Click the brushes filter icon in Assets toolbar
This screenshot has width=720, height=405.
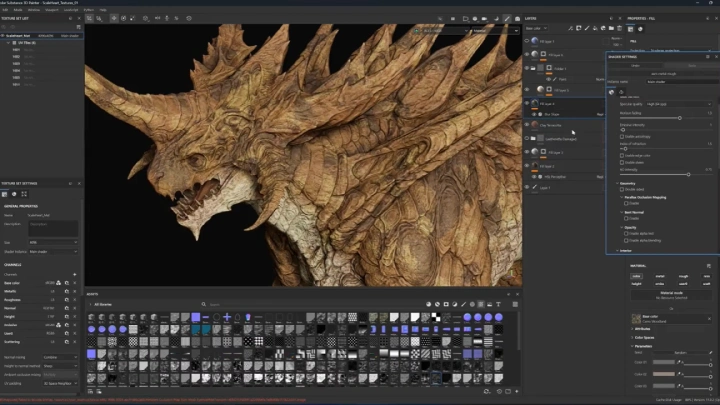(463, 304)
